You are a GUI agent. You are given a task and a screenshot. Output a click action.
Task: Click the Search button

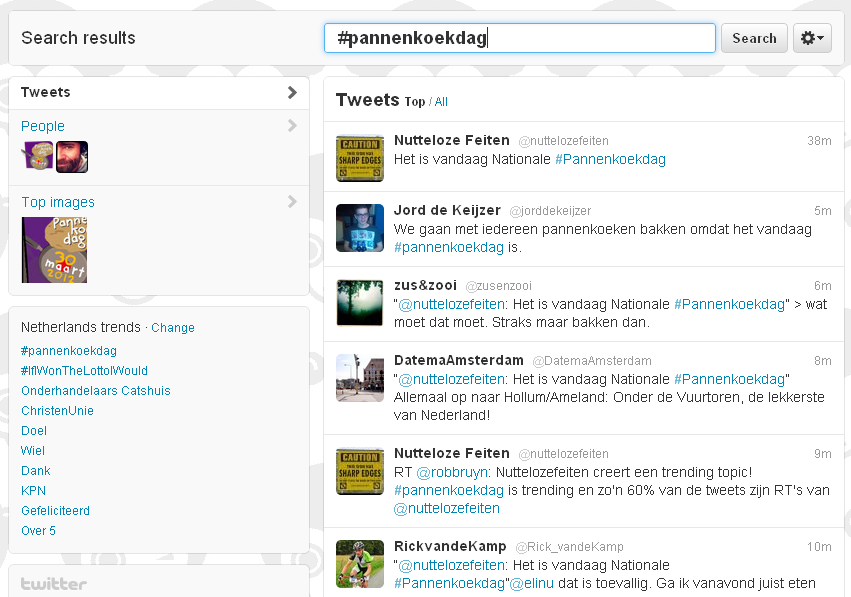[x=754, y=38]
